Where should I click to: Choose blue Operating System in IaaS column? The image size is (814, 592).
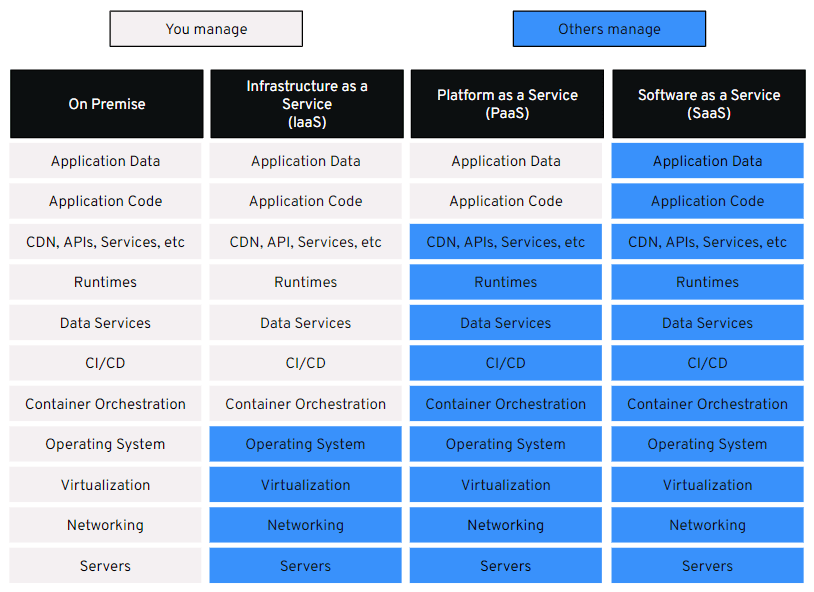click(306, 444)
